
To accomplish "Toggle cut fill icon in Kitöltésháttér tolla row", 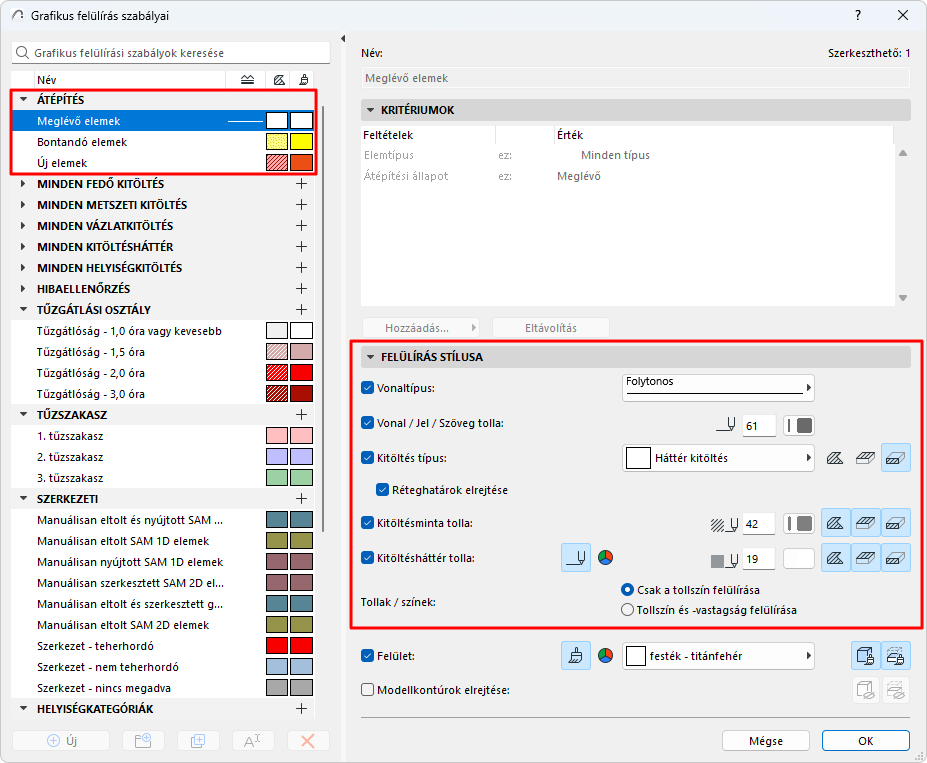I will pos(896,558).
